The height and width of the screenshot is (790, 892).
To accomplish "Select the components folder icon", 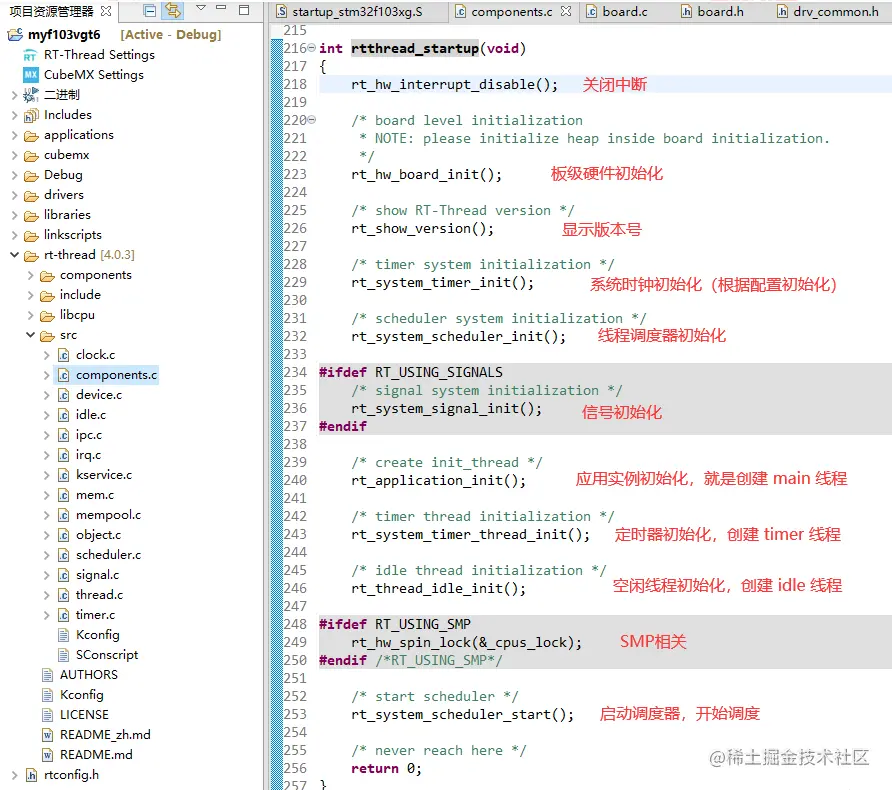I will (47, 276).
